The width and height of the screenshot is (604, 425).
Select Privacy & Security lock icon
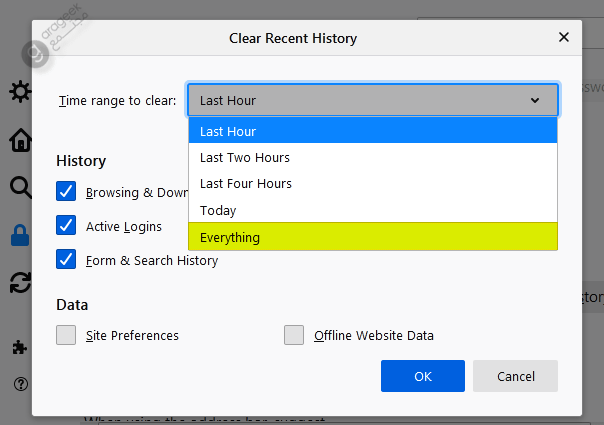(x=20, y=235)
